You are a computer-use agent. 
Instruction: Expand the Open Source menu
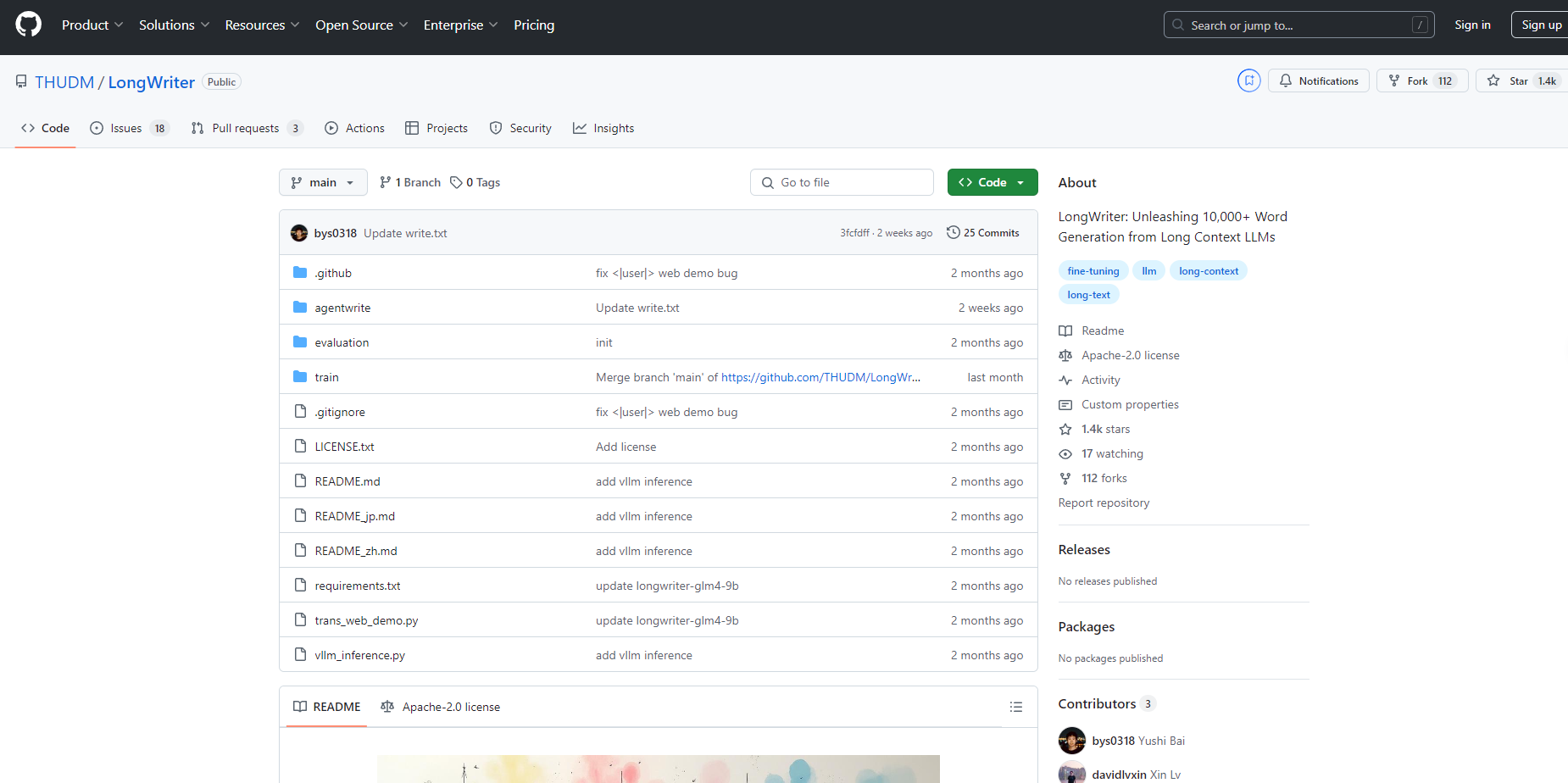(361, 25)
